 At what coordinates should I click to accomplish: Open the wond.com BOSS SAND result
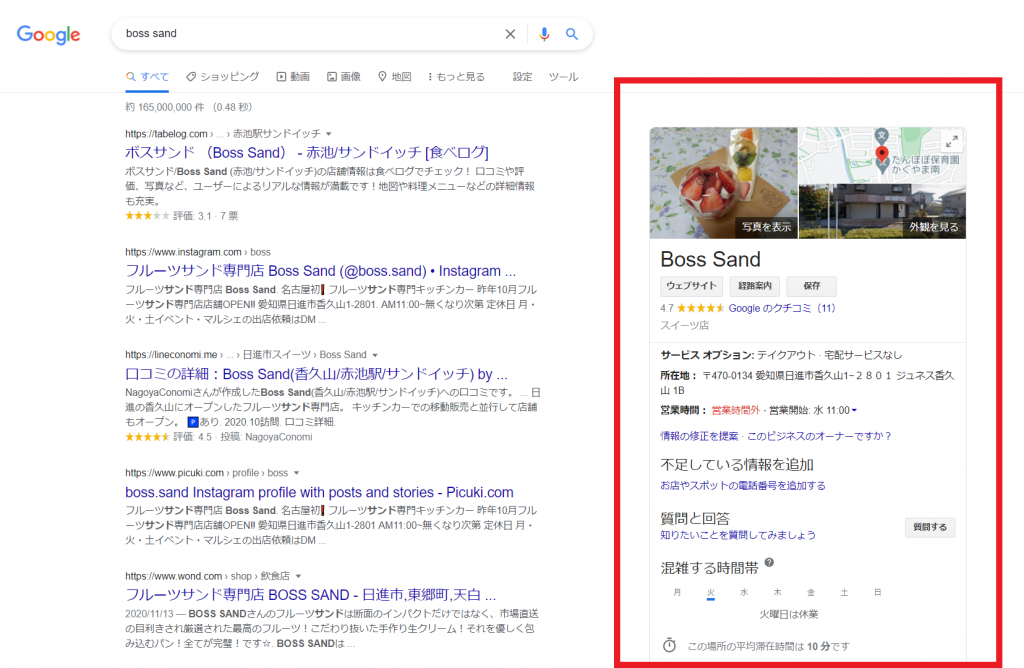click(x=310, y=595)
